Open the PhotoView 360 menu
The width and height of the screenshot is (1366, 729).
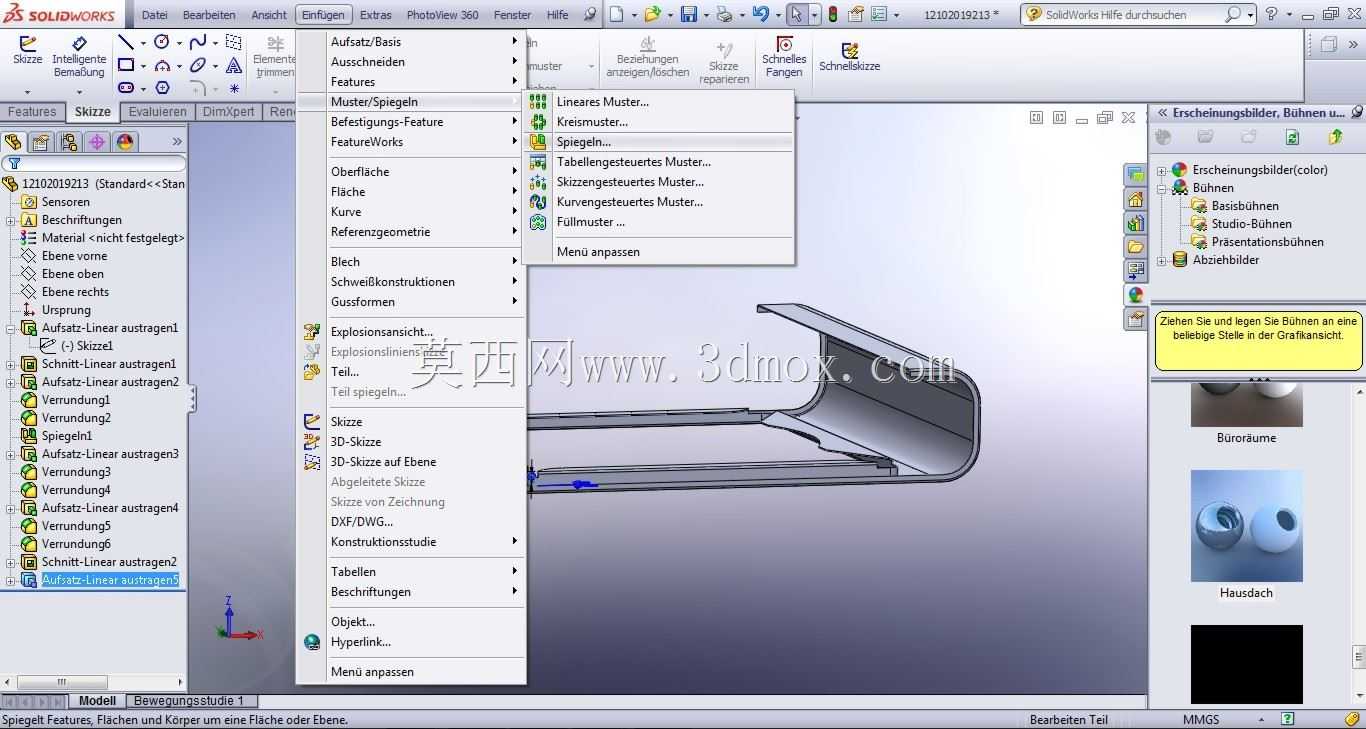point(442,15)
